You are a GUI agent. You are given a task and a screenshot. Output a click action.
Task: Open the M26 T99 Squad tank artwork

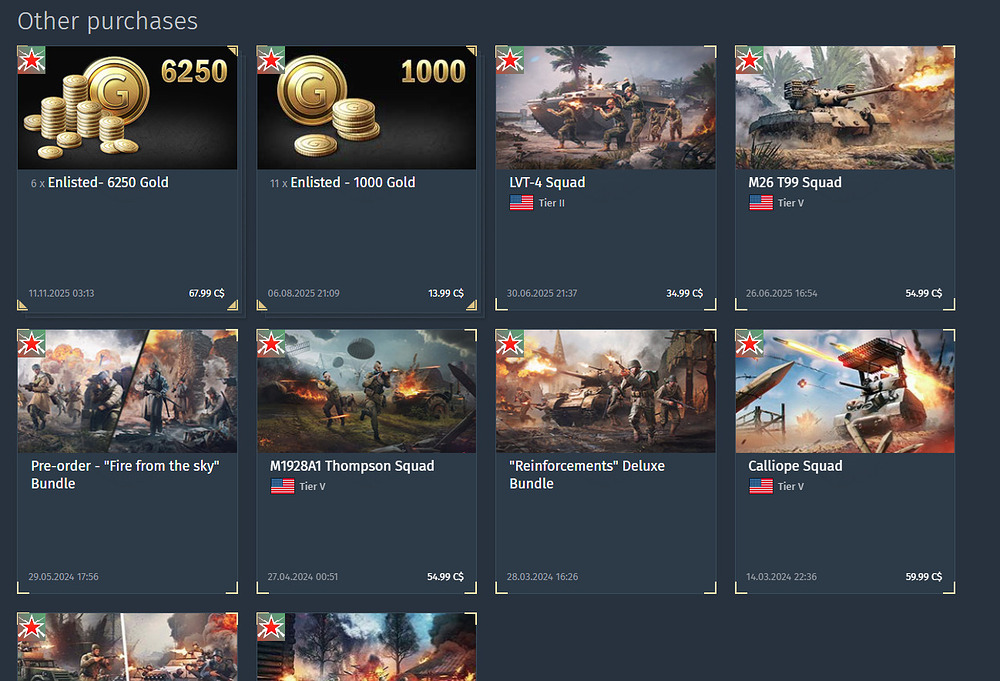pos(845,107)
